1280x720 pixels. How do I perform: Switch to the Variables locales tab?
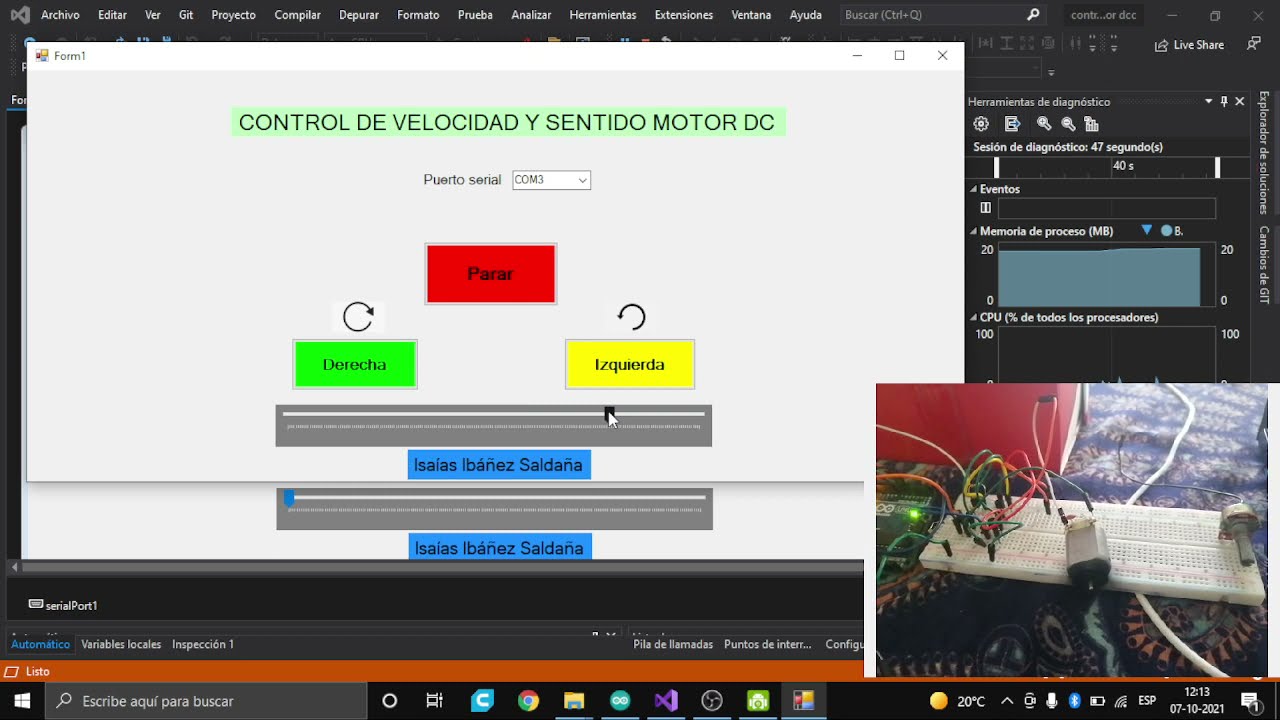pyautogui.click(x=121, y=644)
